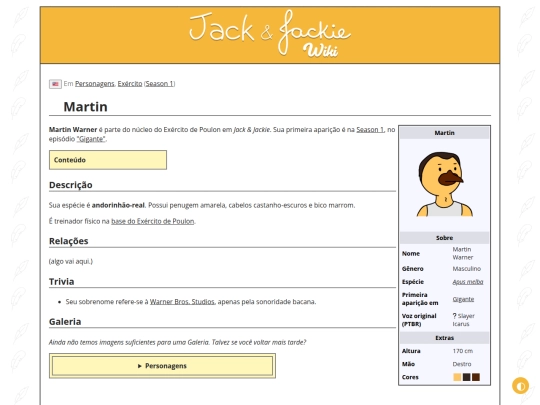Screen dimensions: 540x405
Task: Open the Exército category link
Action: (130, 84)
